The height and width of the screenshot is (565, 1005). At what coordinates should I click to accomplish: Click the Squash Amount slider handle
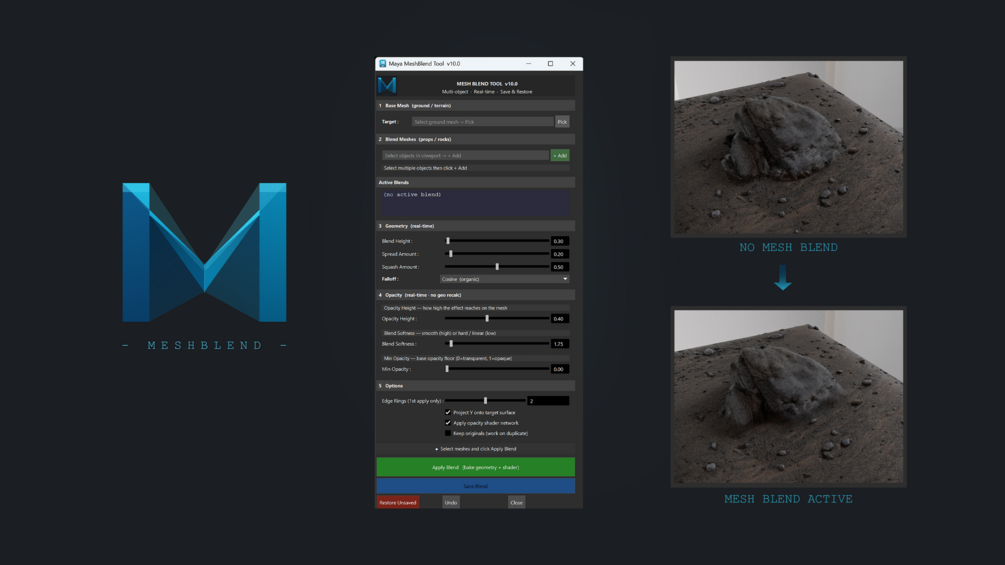(497, 266)
